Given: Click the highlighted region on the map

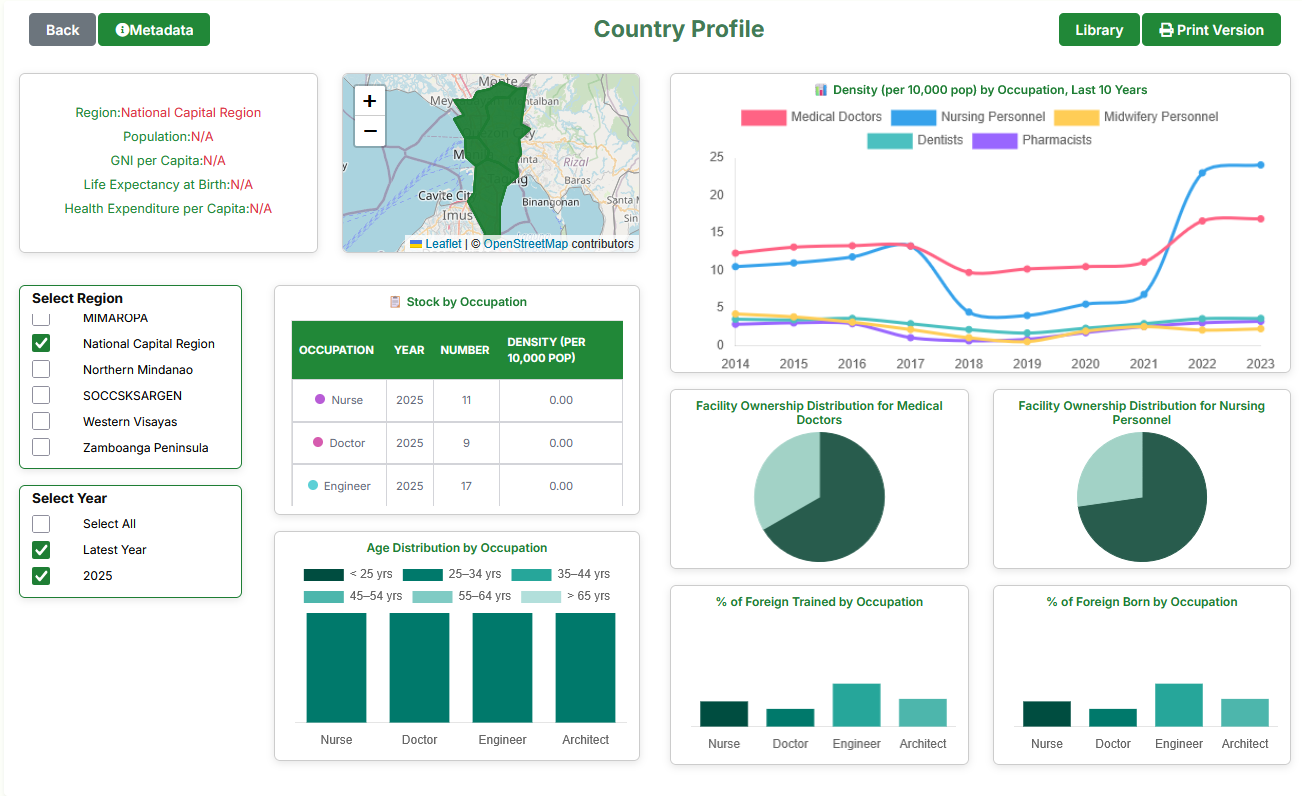Looking at the screenshot, I should 490,160.
